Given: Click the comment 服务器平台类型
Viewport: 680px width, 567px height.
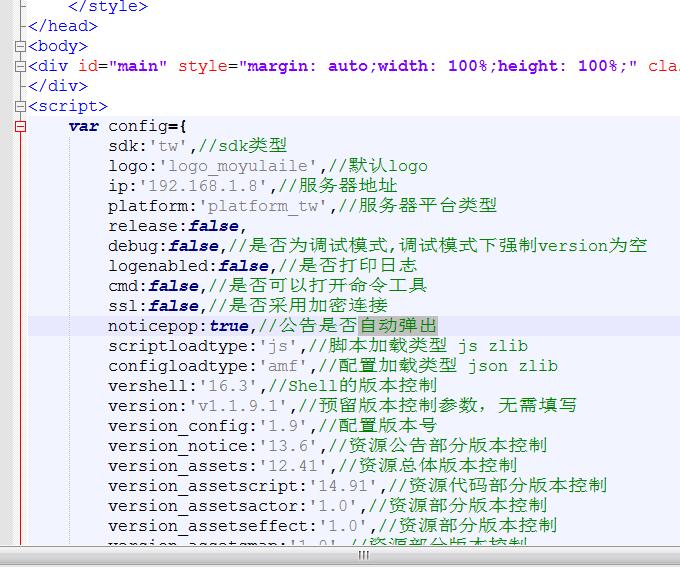Looking at the screenshot, I should click(x=428, y=206).
